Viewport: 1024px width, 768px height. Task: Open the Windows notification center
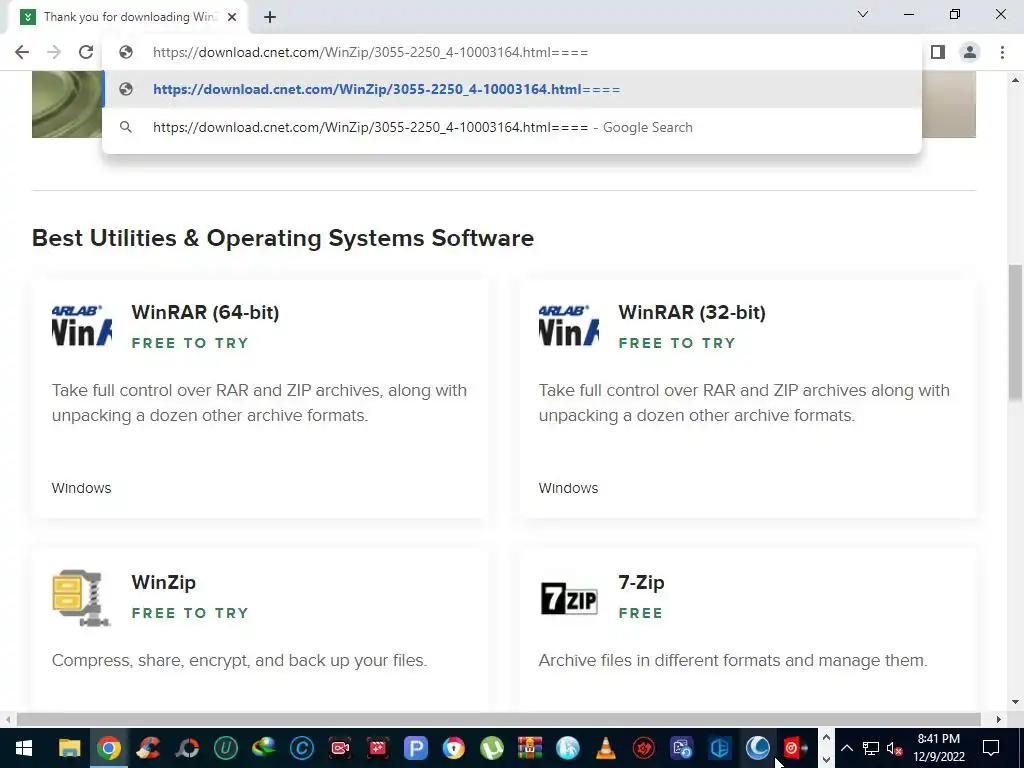(991, 748)
